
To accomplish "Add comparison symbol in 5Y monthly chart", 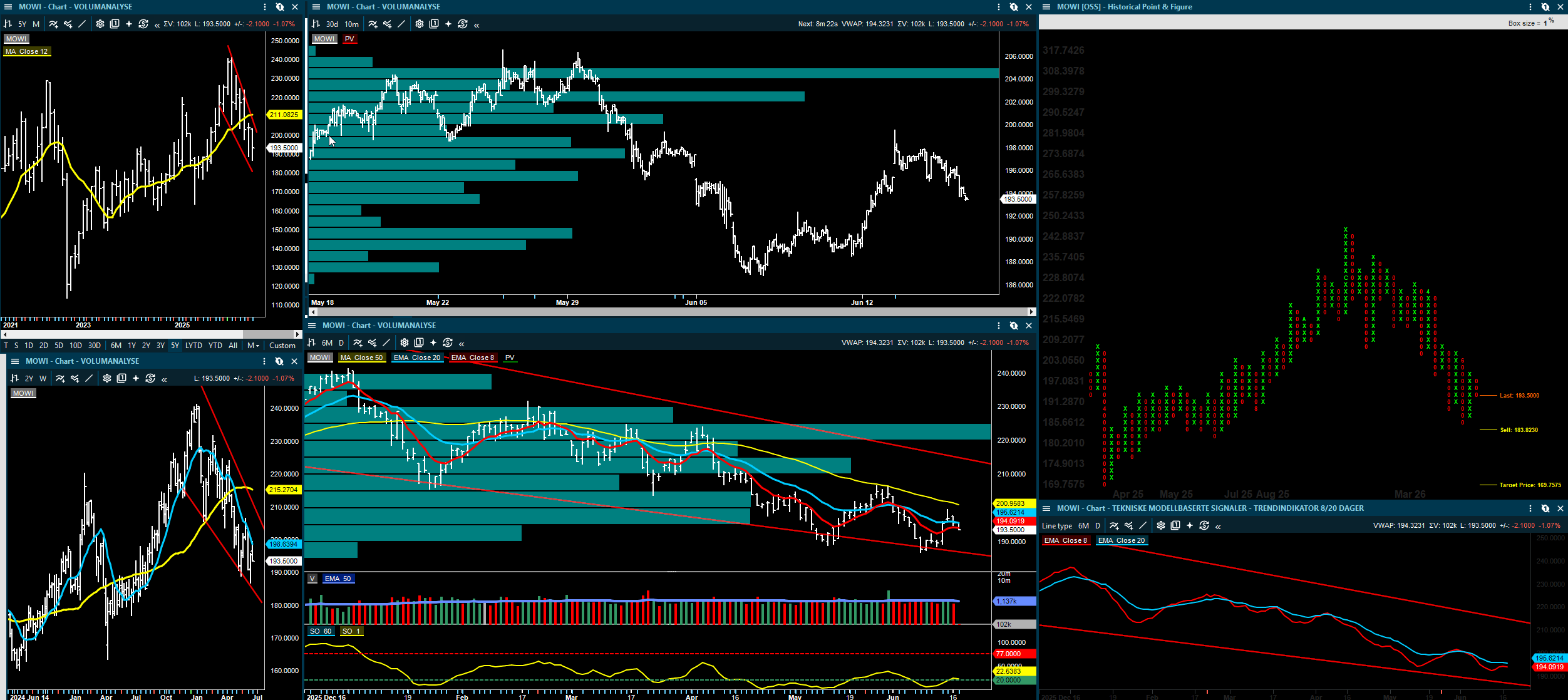I will click(68, 24).
